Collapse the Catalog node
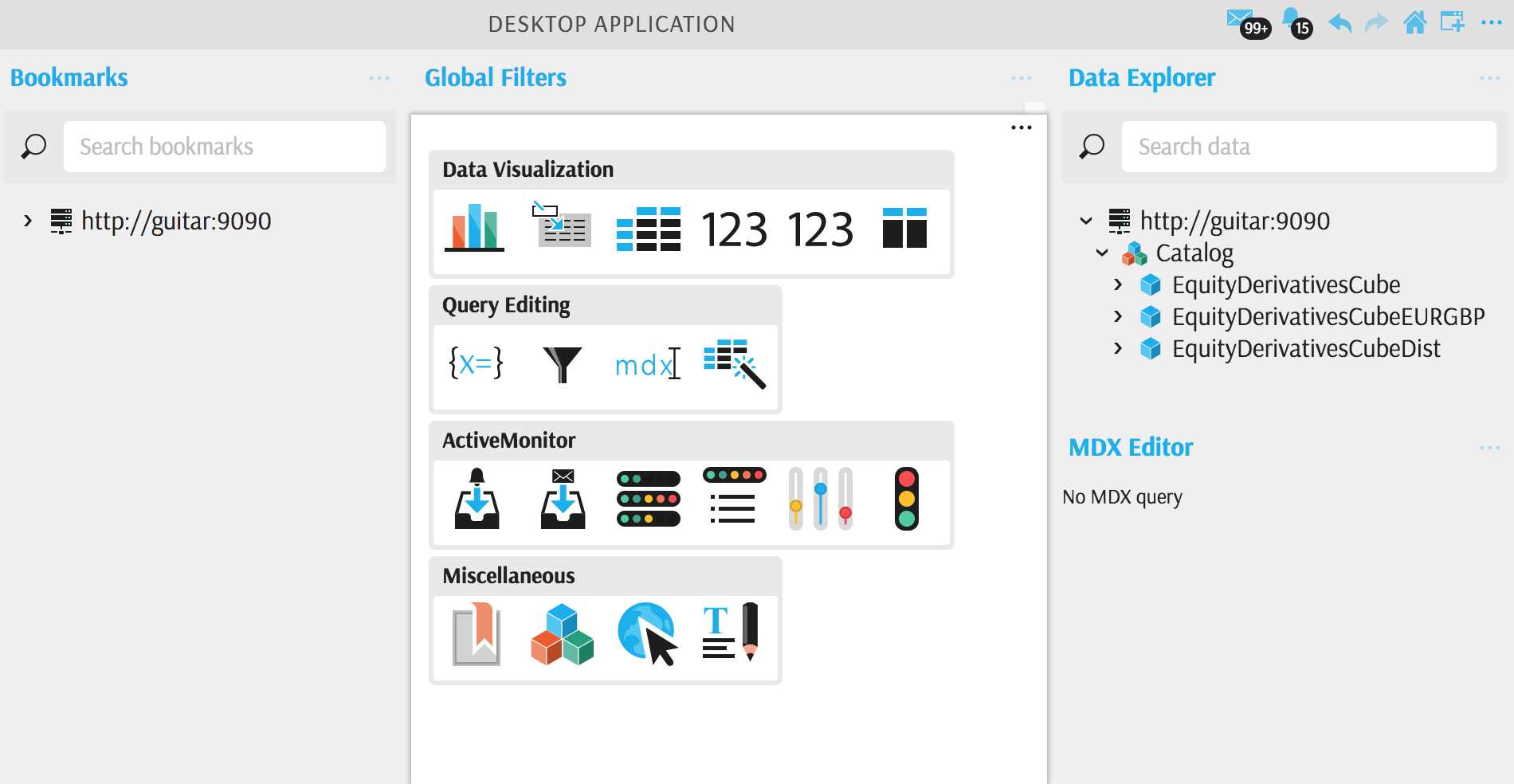The width and height of the screenshot is (1514, 784). pyautogui.click(x=1102, y=253)
